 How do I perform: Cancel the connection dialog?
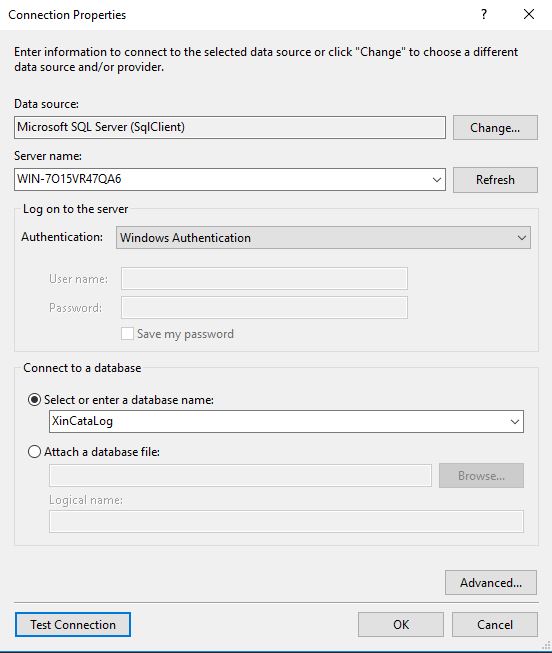pyautogui.click(x=495, y=625)
